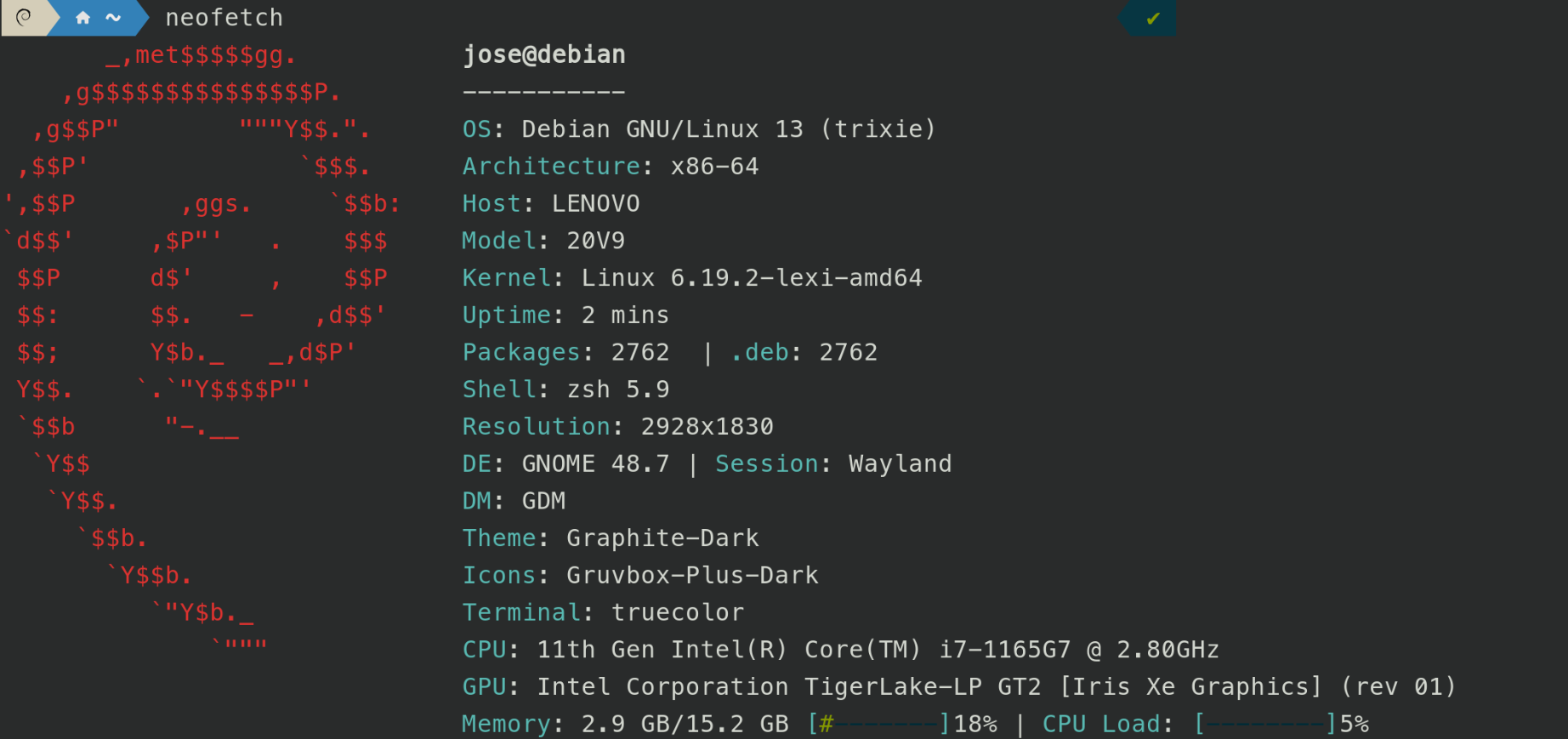Click the Memory usage bar

click(x=878, y=725)
